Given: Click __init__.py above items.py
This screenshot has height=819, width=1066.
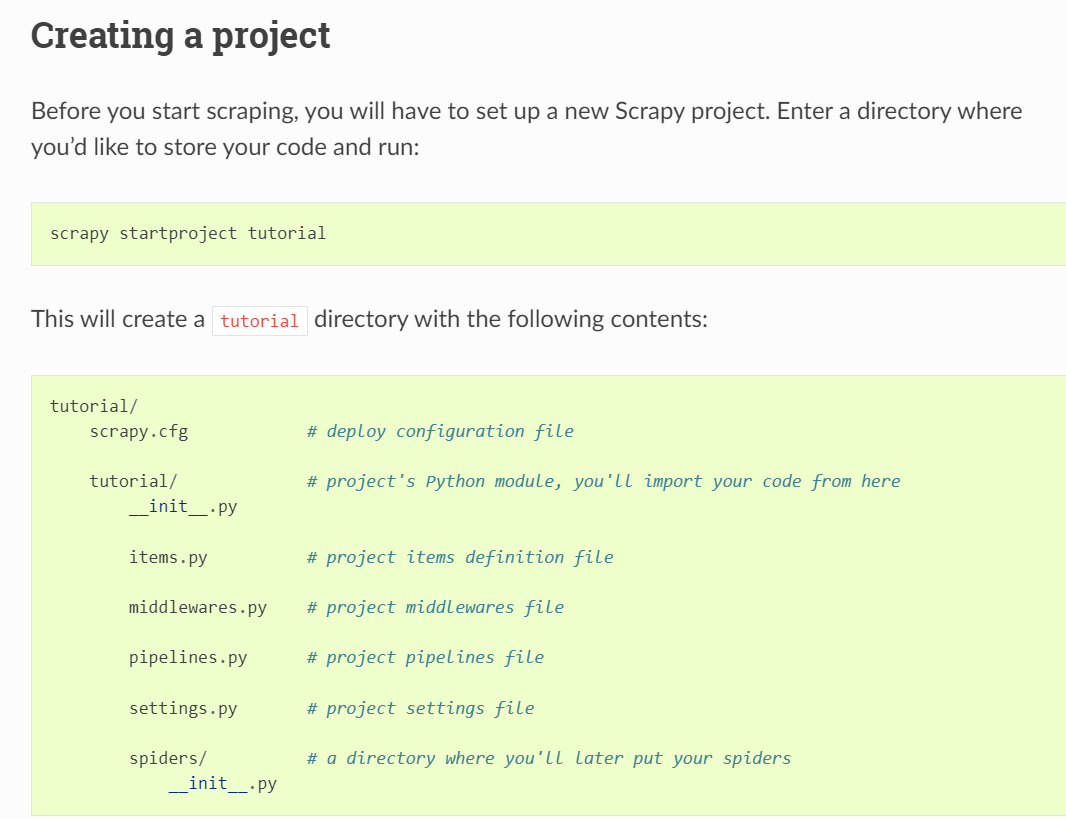Looking at the screenshot, I should click(183, 506).
